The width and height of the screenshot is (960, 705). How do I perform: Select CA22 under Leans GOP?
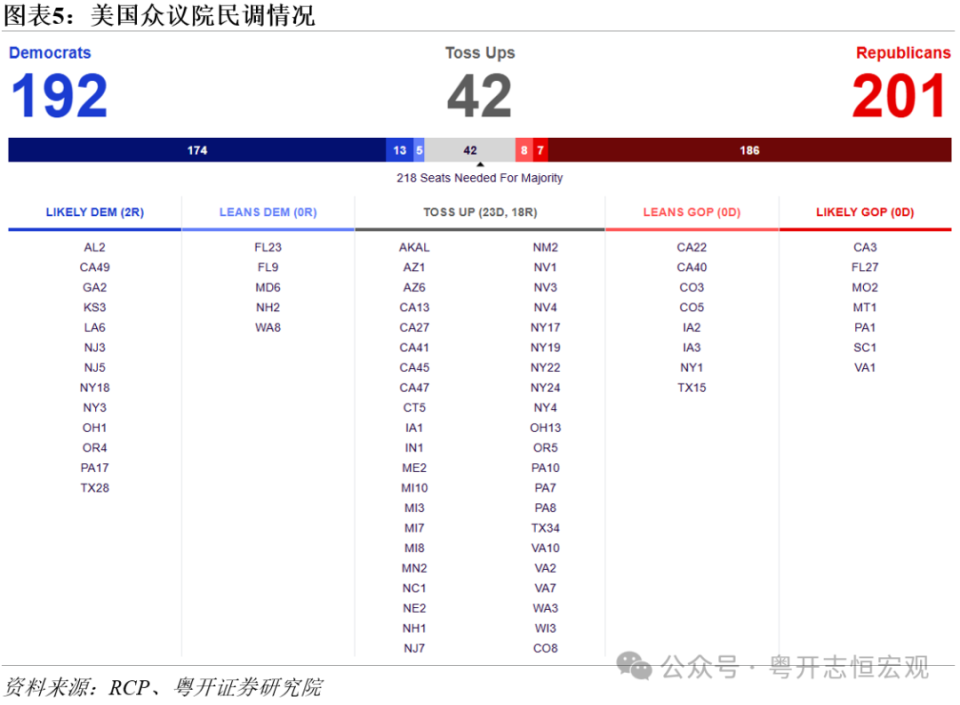point(691,247)
